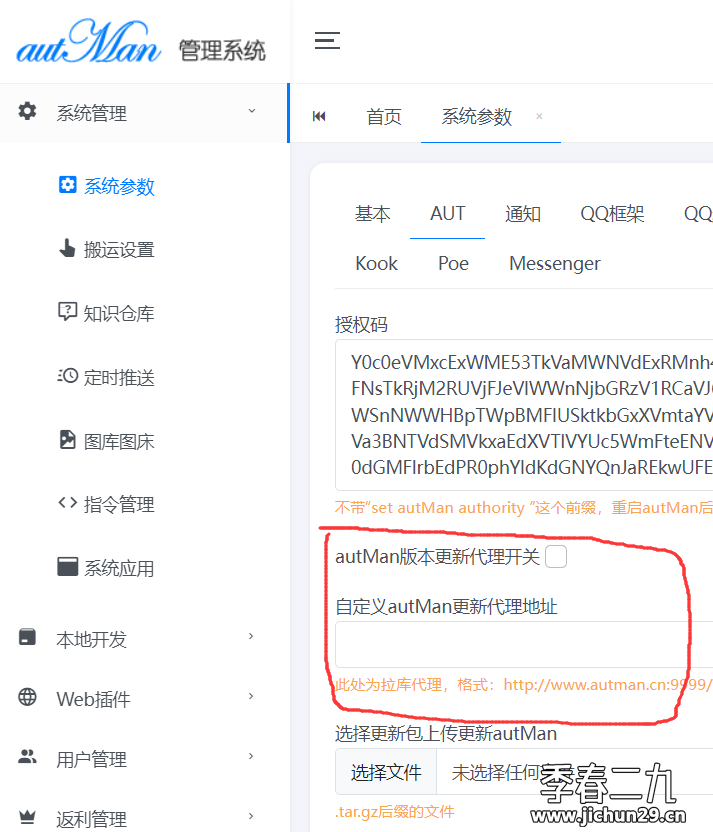Open 系统参数 in the sidebar
The image size is (713, 832).
click(119, 186)
